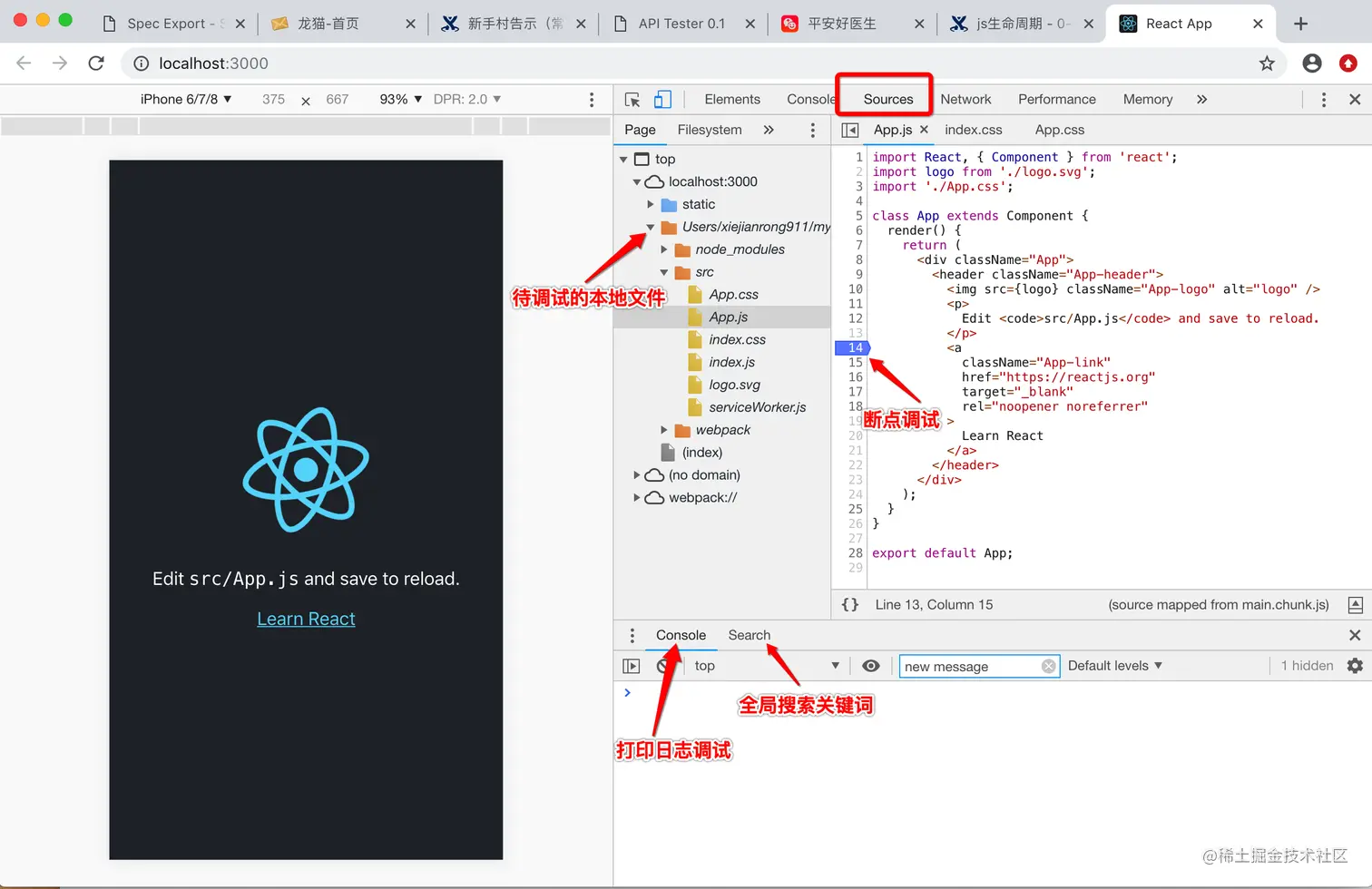This screenshot has height=889, width=1372.
Task: Clear the 'new message' filter text
Action: [x=1048, y=666]
